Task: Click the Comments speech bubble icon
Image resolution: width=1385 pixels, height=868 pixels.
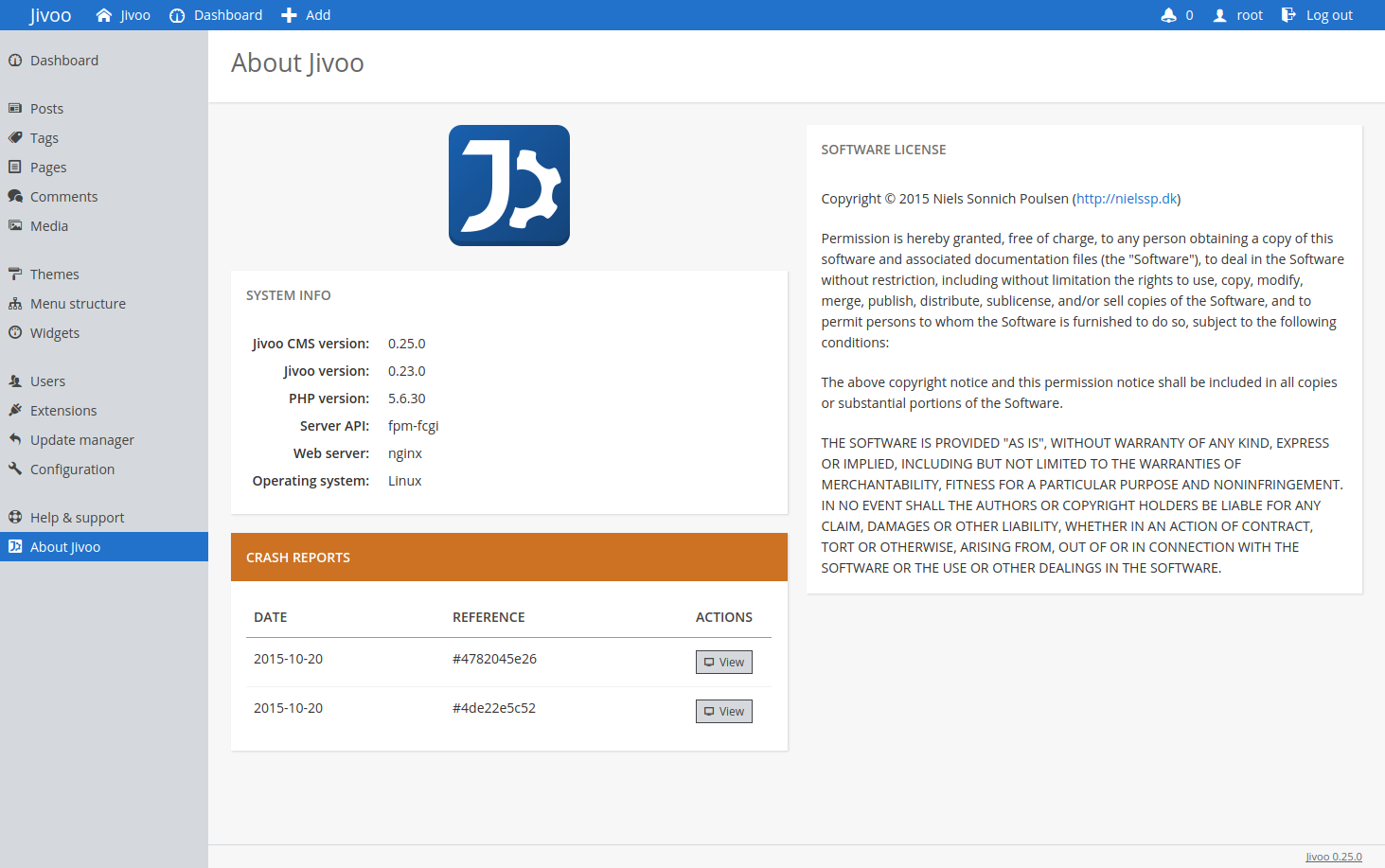Action: [15, 197]
